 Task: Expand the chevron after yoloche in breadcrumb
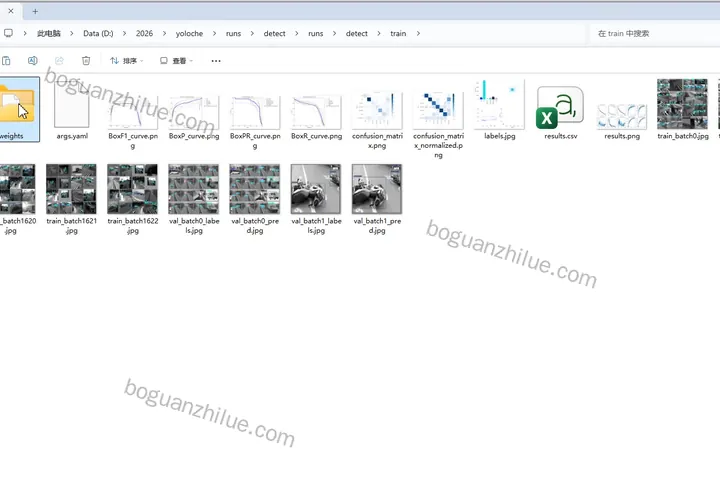pyautogui.click(x=214, y=34)
